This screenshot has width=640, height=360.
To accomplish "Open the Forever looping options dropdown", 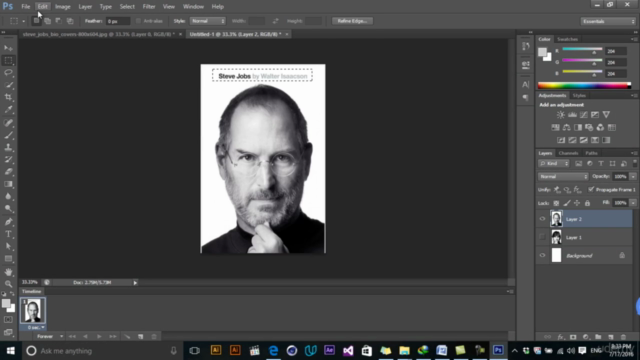I will click(x=49, y=336).
